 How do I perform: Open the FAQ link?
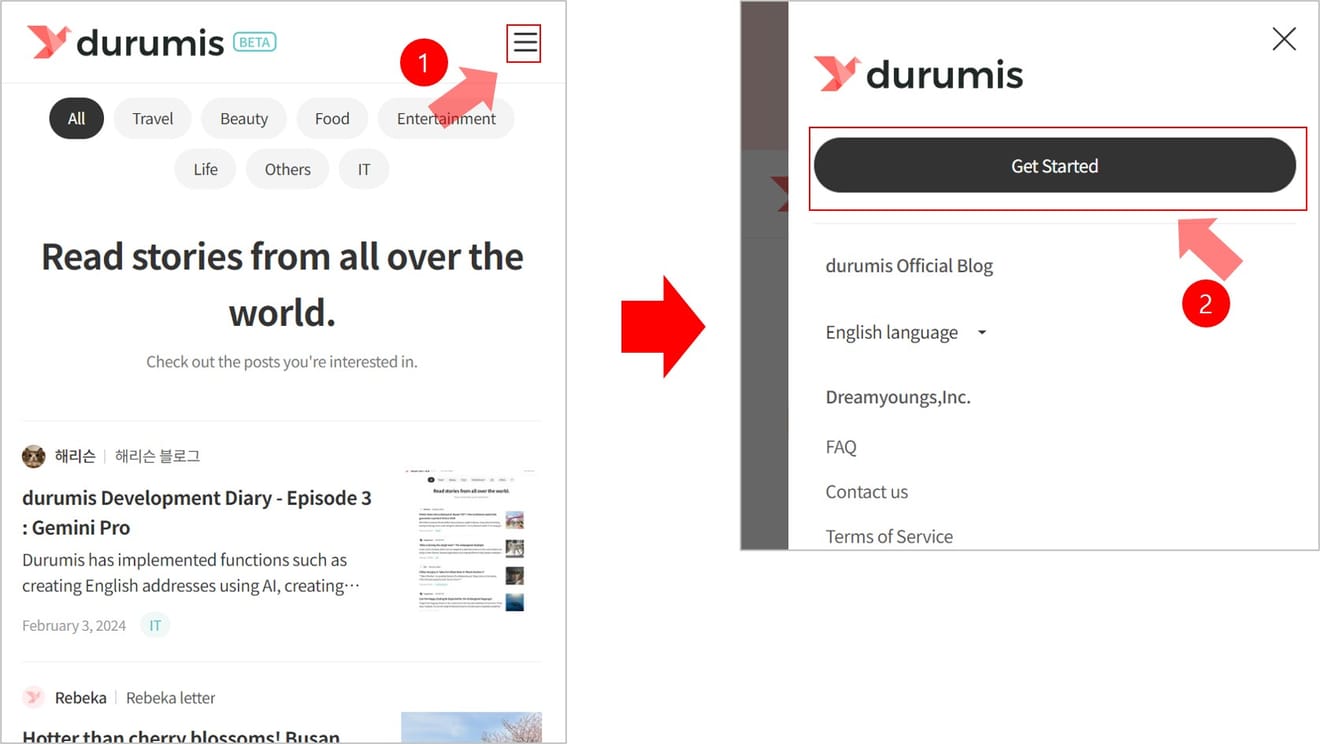[x=841, y=447]
